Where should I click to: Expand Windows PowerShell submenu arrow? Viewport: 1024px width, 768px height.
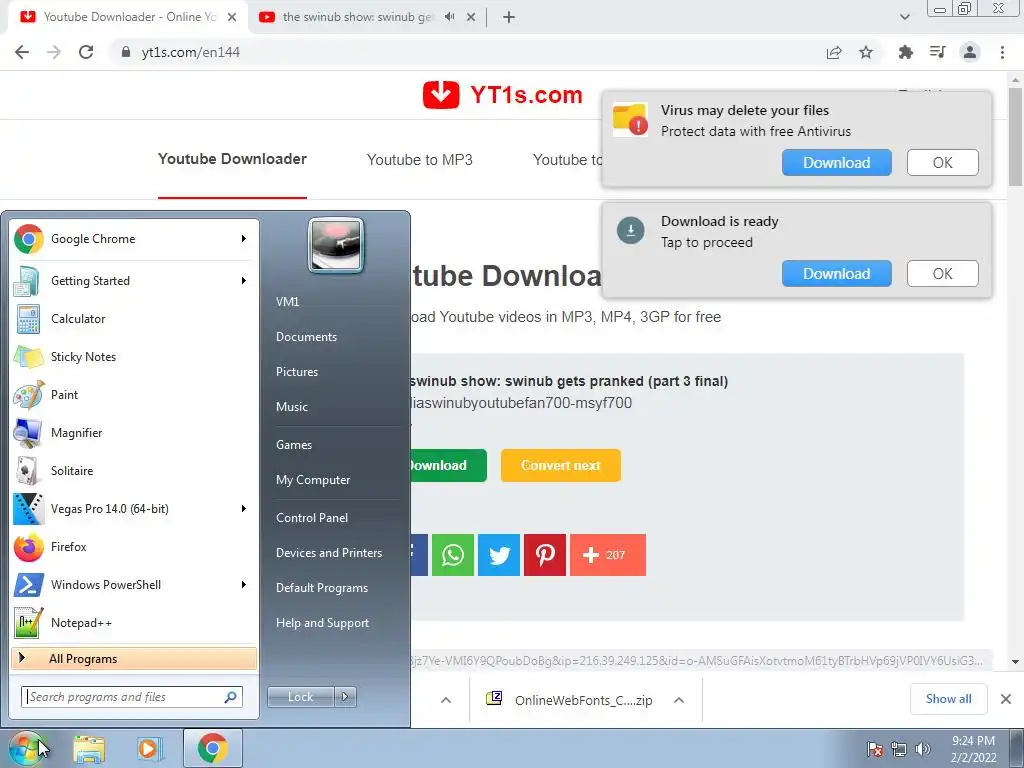click(x=244, y=584)
